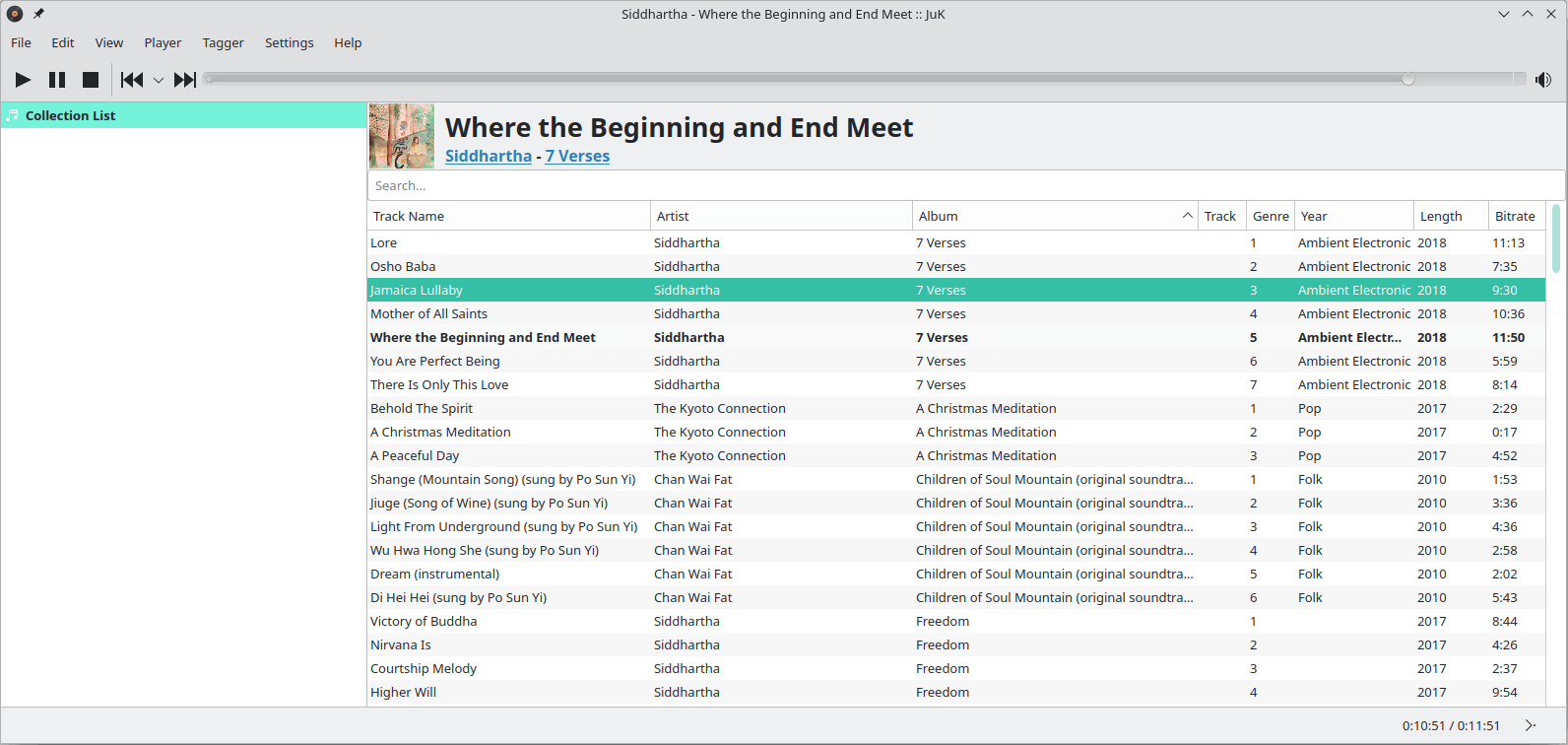Click the music note icon beside Collection List

click(12, 115)
